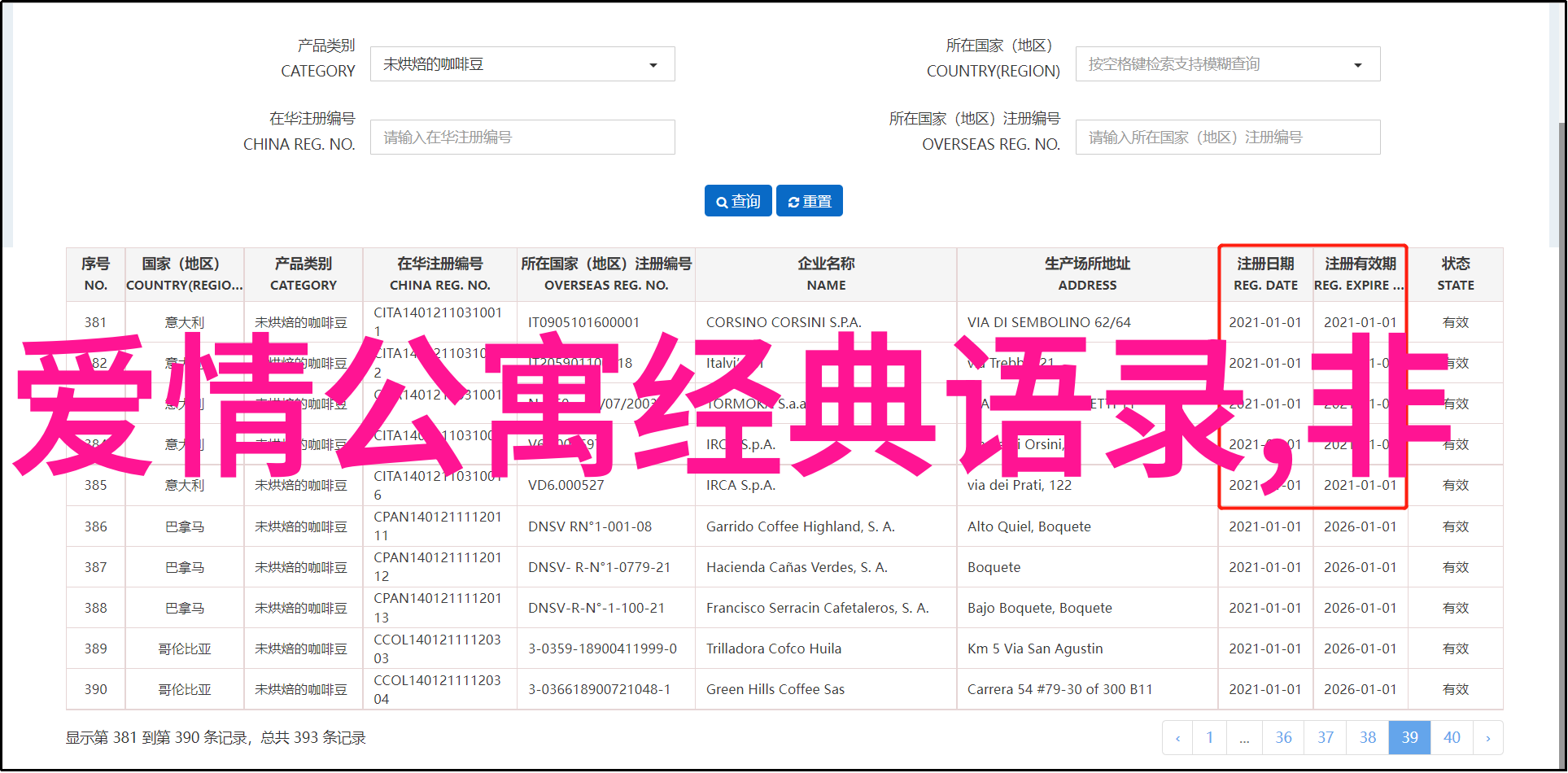This screenshot has width=1568, height=773.
Task: Select row number 381
Action: pos(96,323)
